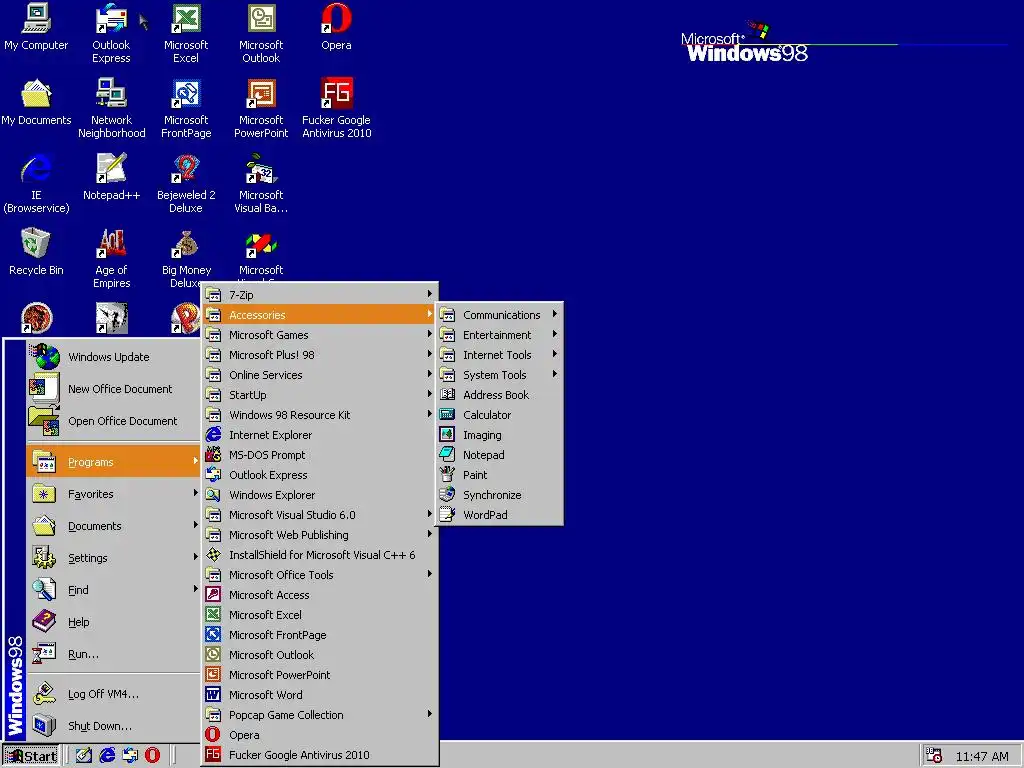
Task: Select Log Off VM4... entry
Action: 113,694
